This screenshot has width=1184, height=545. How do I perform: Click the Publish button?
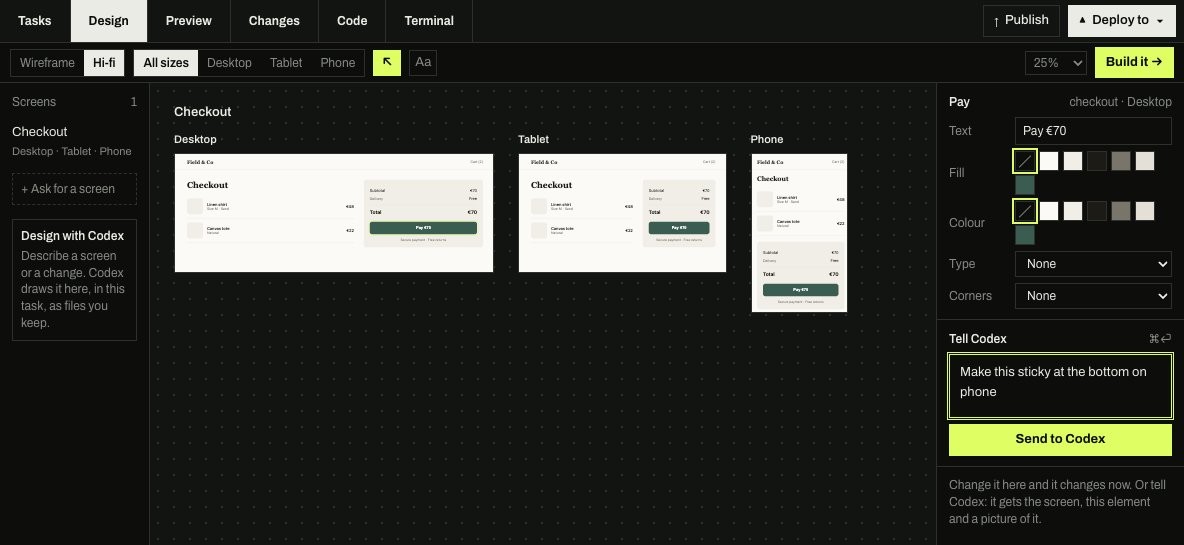1022,20
